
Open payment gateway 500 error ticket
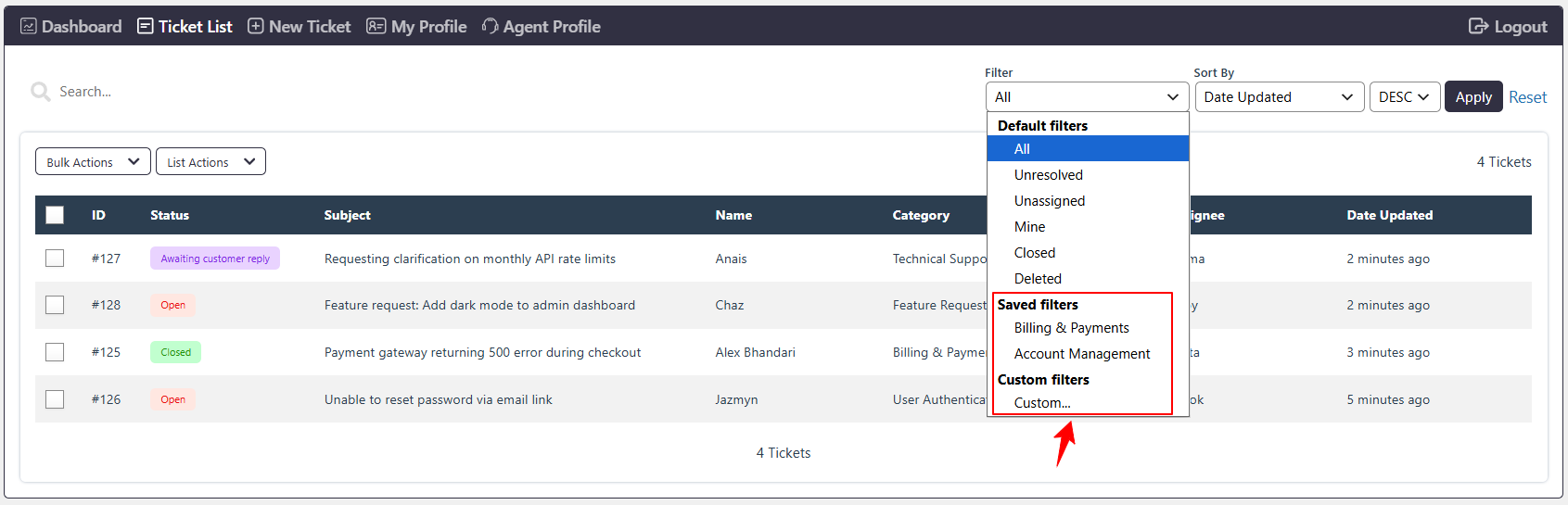point(482,352)
